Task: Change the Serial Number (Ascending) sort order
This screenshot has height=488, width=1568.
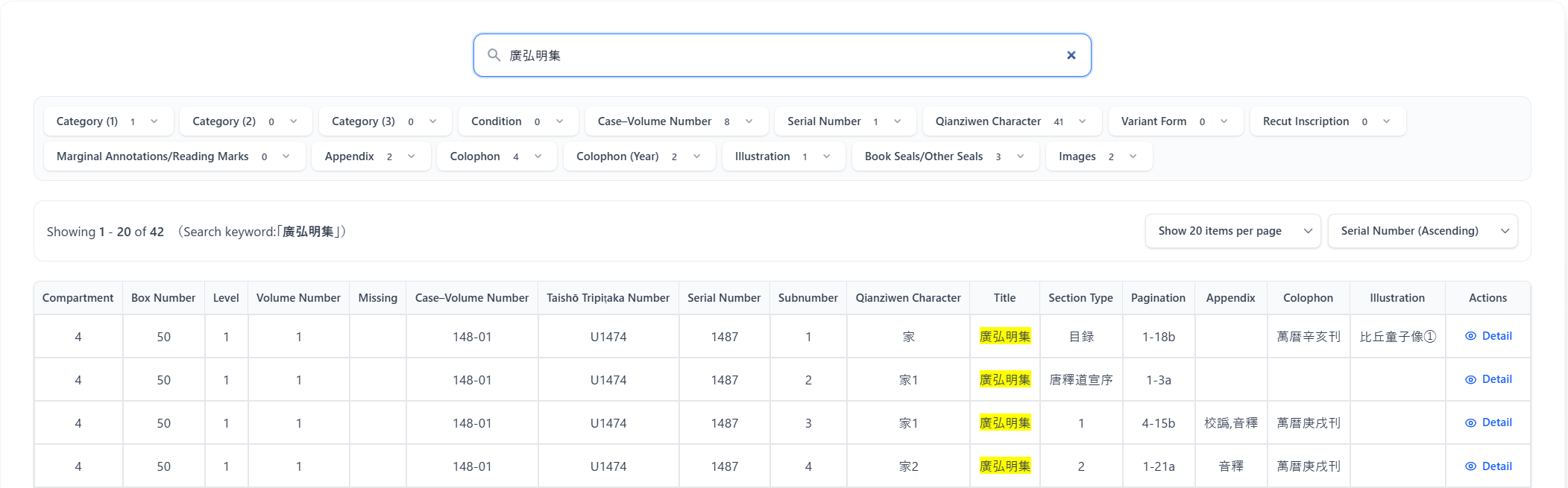Action: pos(1422,231)
